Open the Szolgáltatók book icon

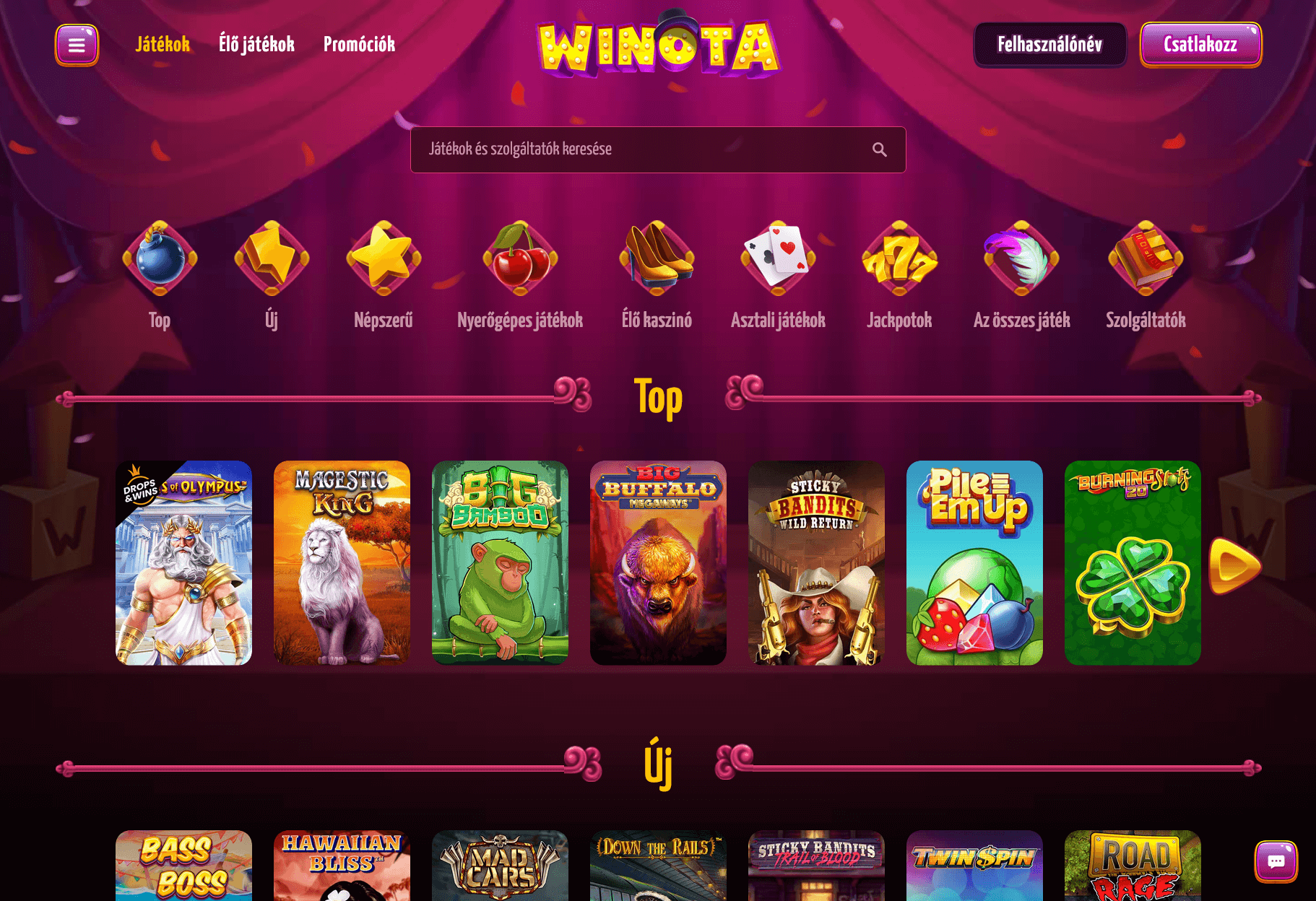(x=1146, y=258)
